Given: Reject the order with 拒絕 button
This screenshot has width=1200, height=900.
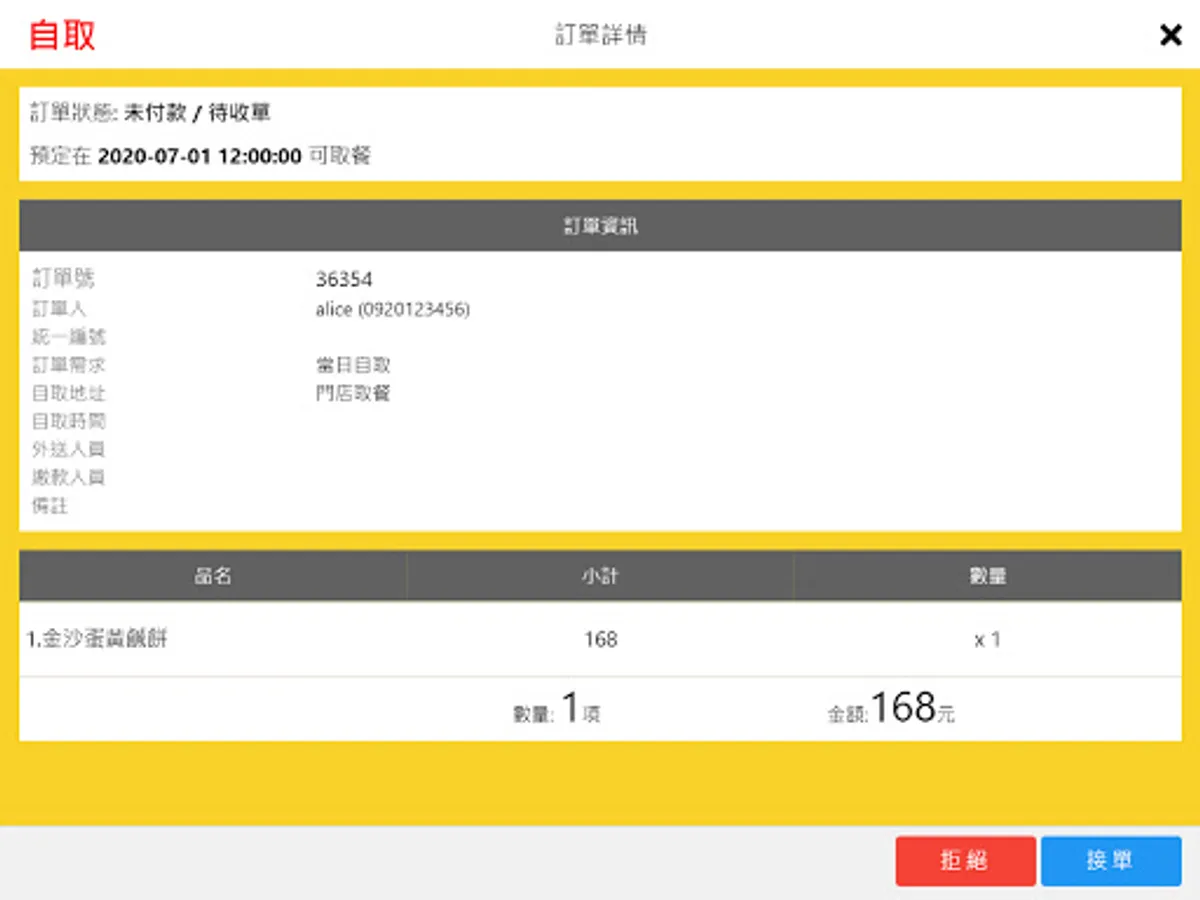Looking at the screenshot, I should (965, 861).
